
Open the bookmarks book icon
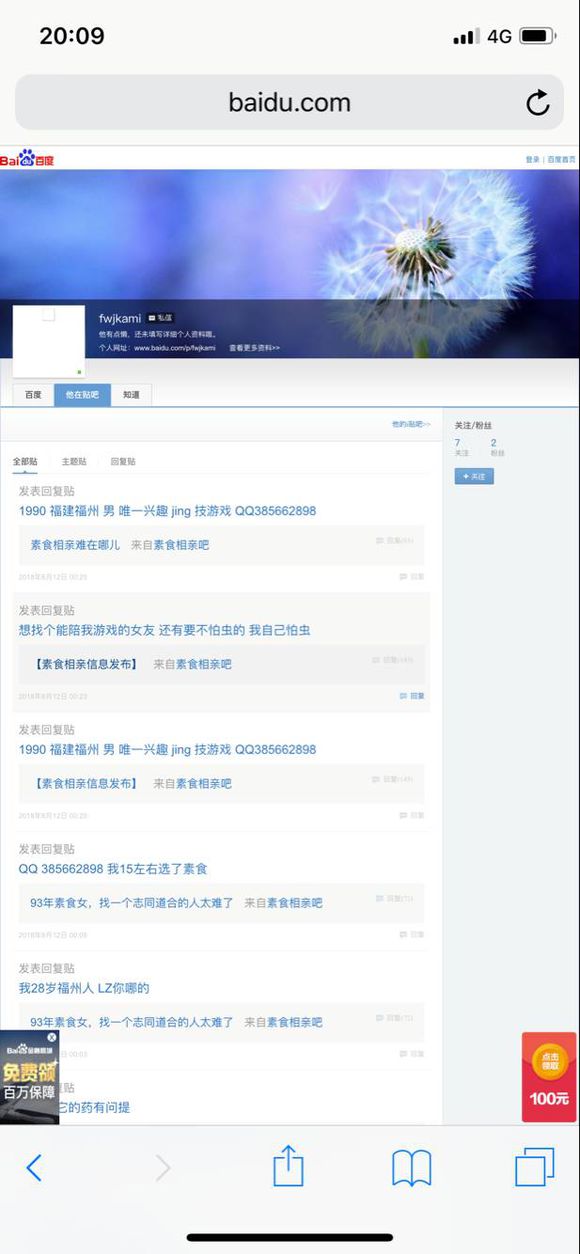[x=411, y=1167]
